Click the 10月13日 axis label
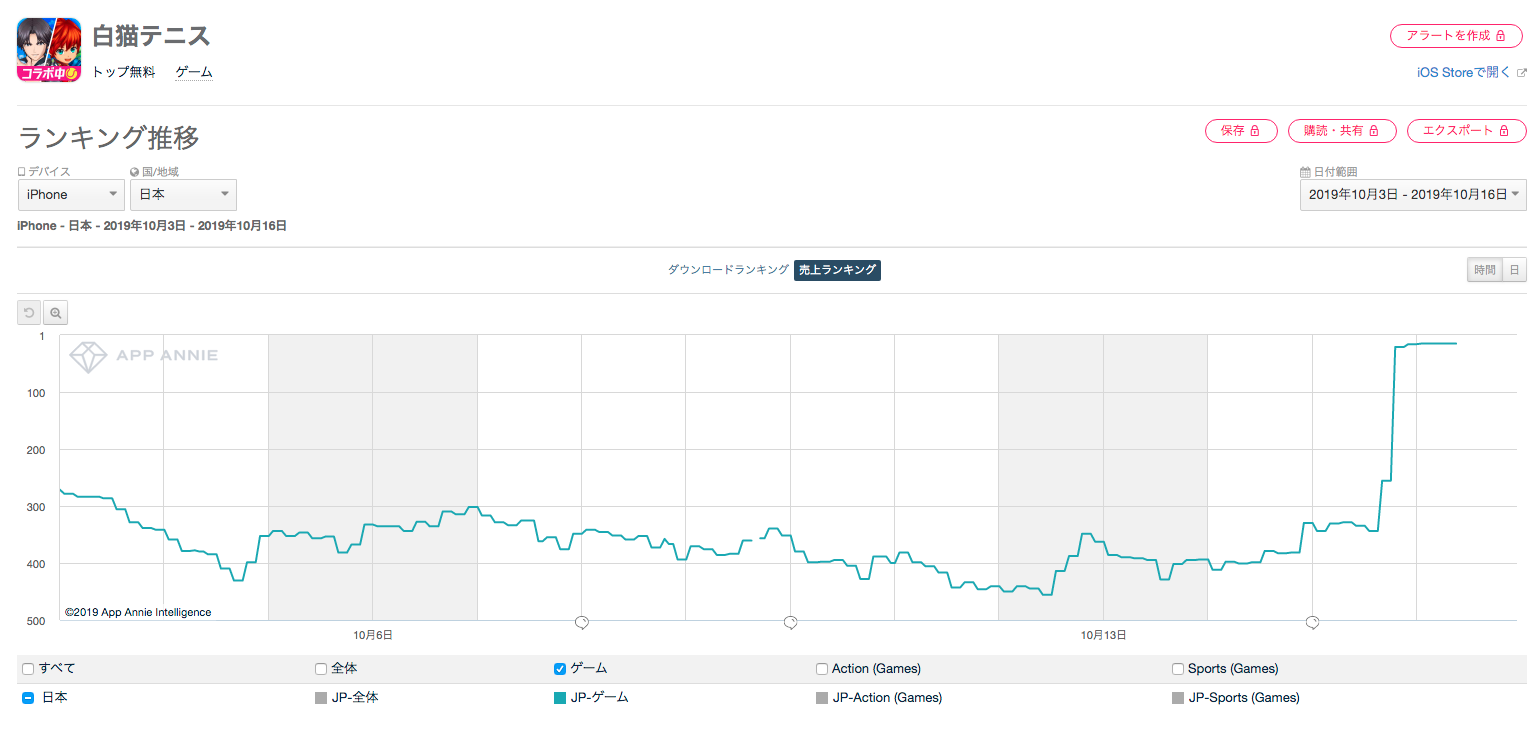This screenshot has width=1537, height=734. click(x=1103, y=635)
